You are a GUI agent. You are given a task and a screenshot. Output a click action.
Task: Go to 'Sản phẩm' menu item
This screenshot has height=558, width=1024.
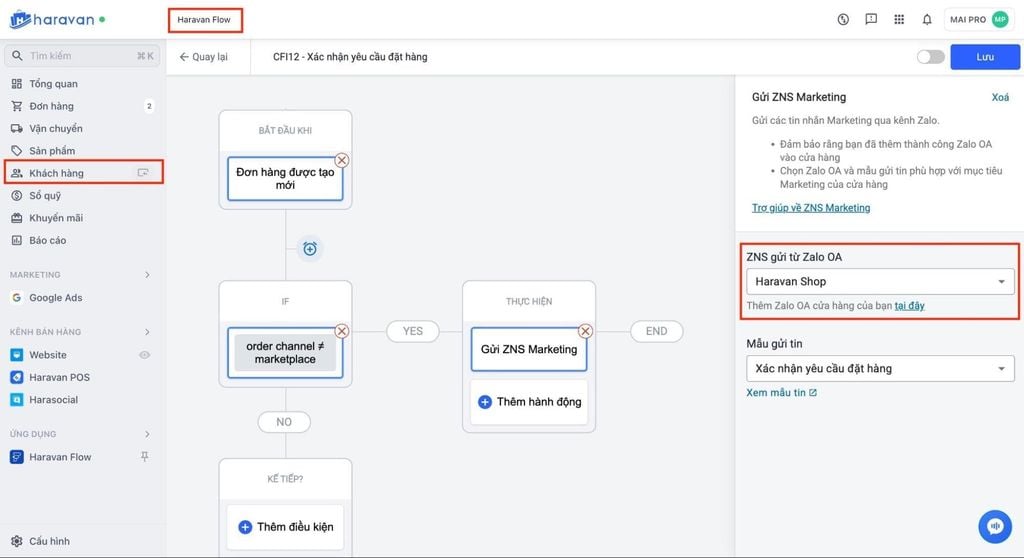52,151
